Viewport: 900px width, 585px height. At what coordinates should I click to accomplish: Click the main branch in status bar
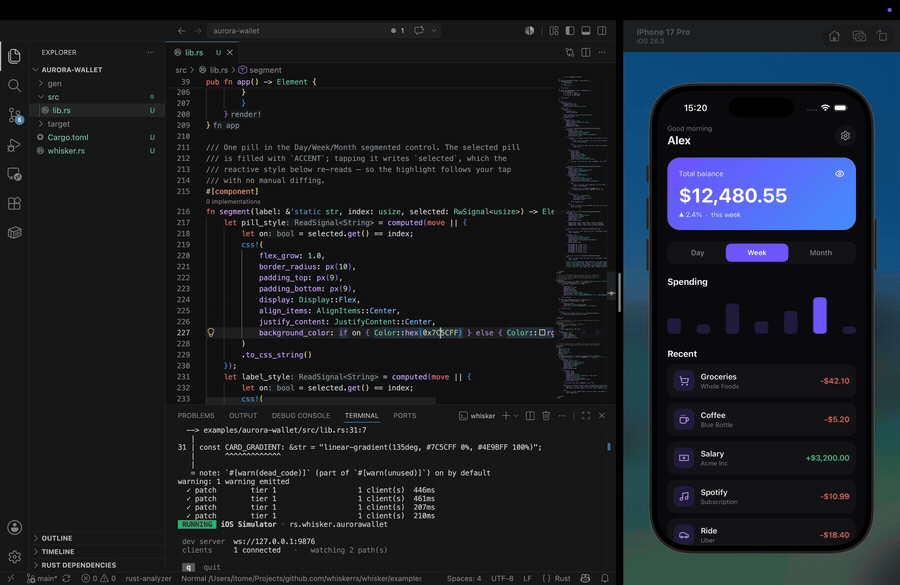click(42, 578)
